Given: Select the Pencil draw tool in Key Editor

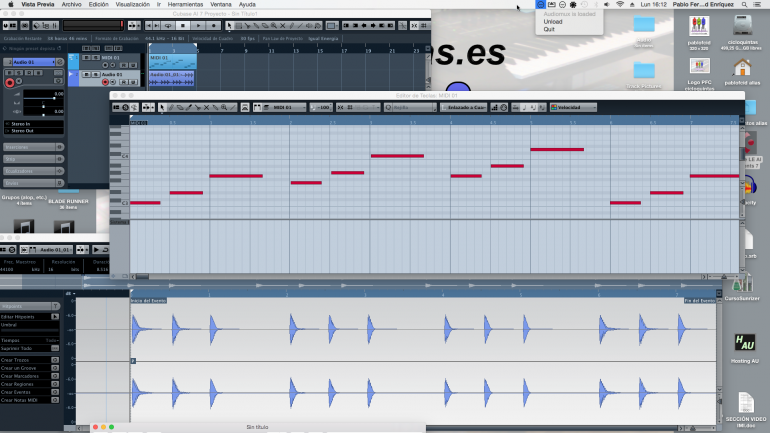Looking at the screenshot, I should (171, 107).
